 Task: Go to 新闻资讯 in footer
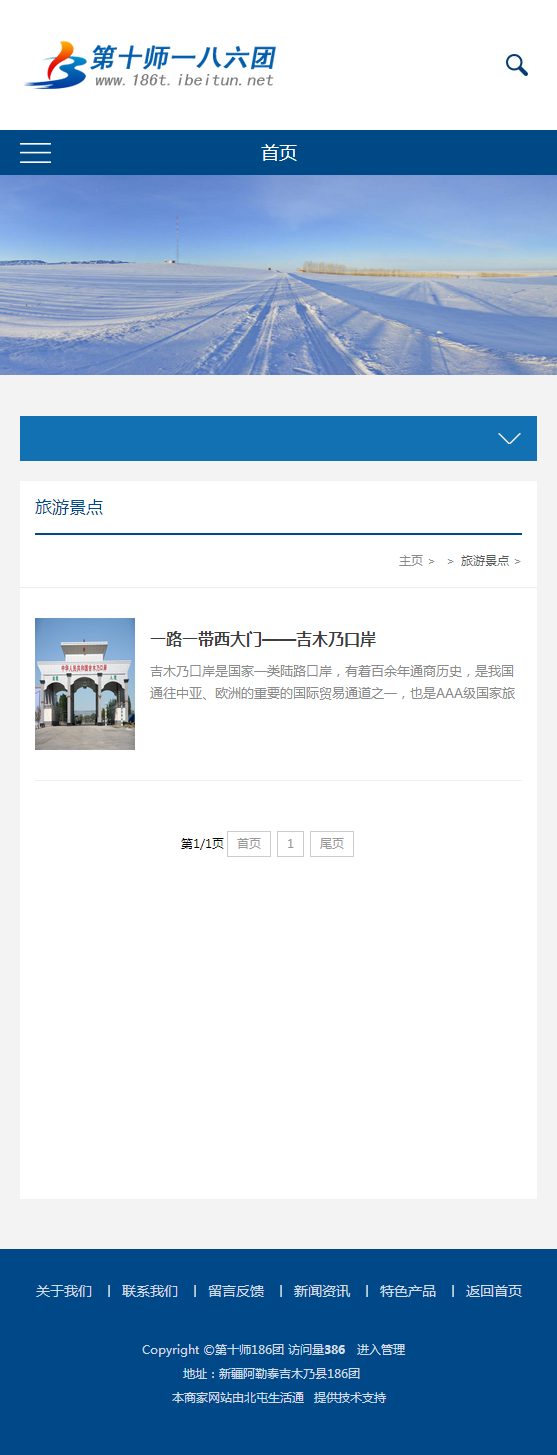tap(322, 1291)
